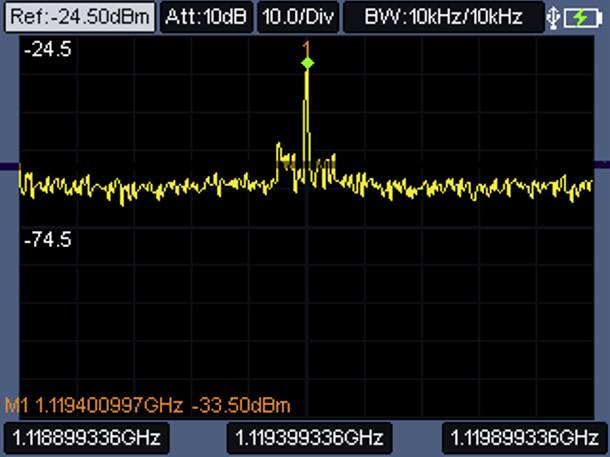The width and height of the screenshot is (610, 457).
Task: Edit the center frequency 1.119399336GHz
Action: (309, 438)
